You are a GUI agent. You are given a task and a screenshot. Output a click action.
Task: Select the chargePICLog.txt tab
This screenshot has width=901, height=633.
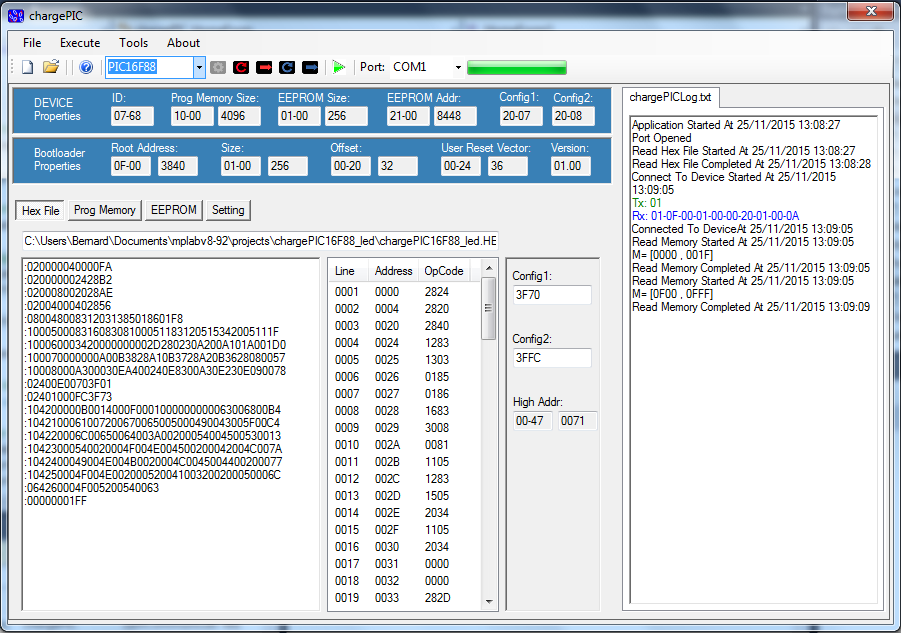pyautogui.click(x=671, y=97)
